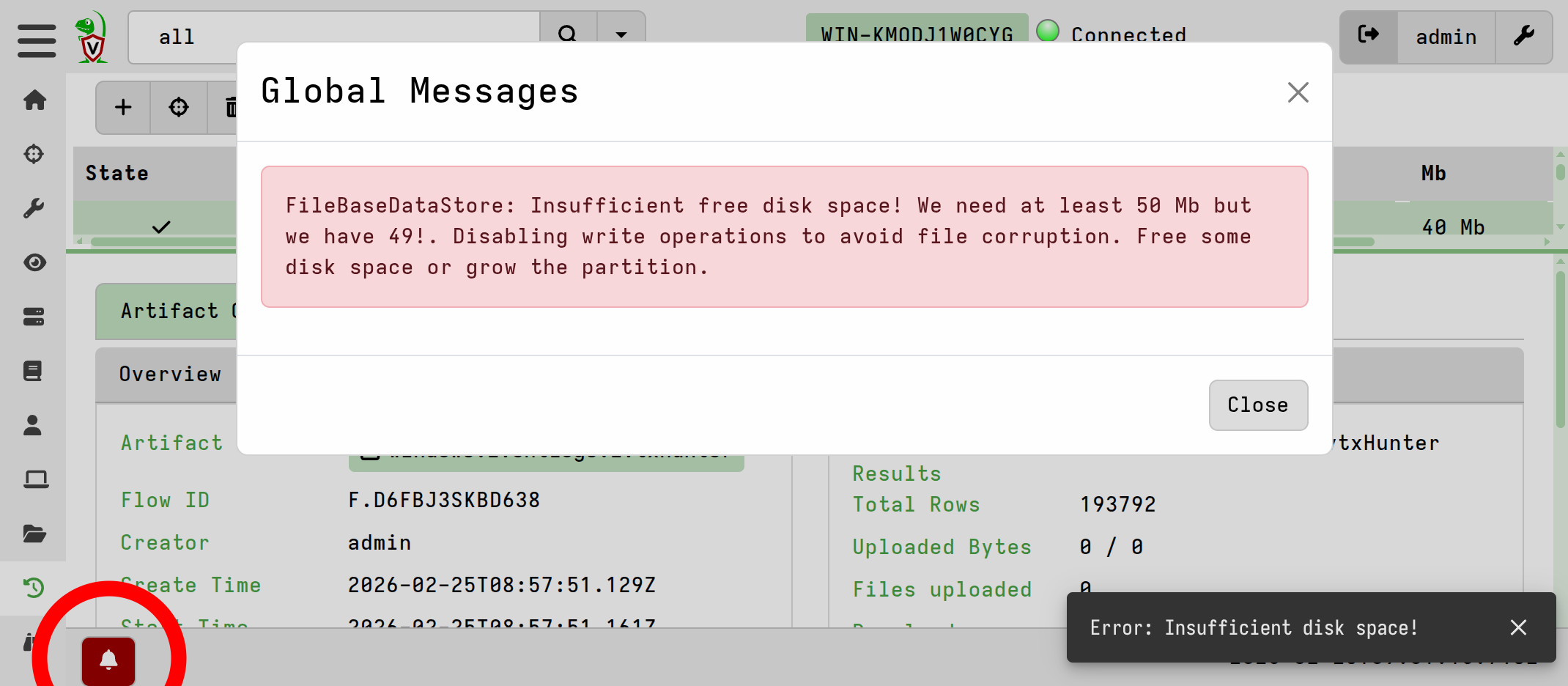View Host Information via the laptop icon
1568x686 pixels.
pyautogui.click(x=34, y=479)
